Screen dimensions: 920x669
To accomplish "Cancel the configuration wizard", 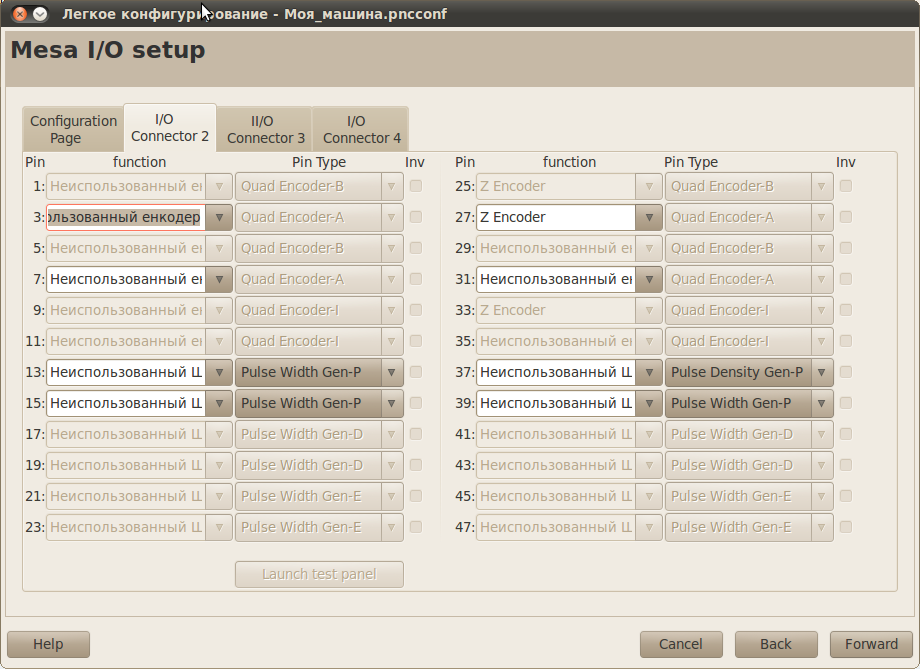I will [x=681, y=644].
